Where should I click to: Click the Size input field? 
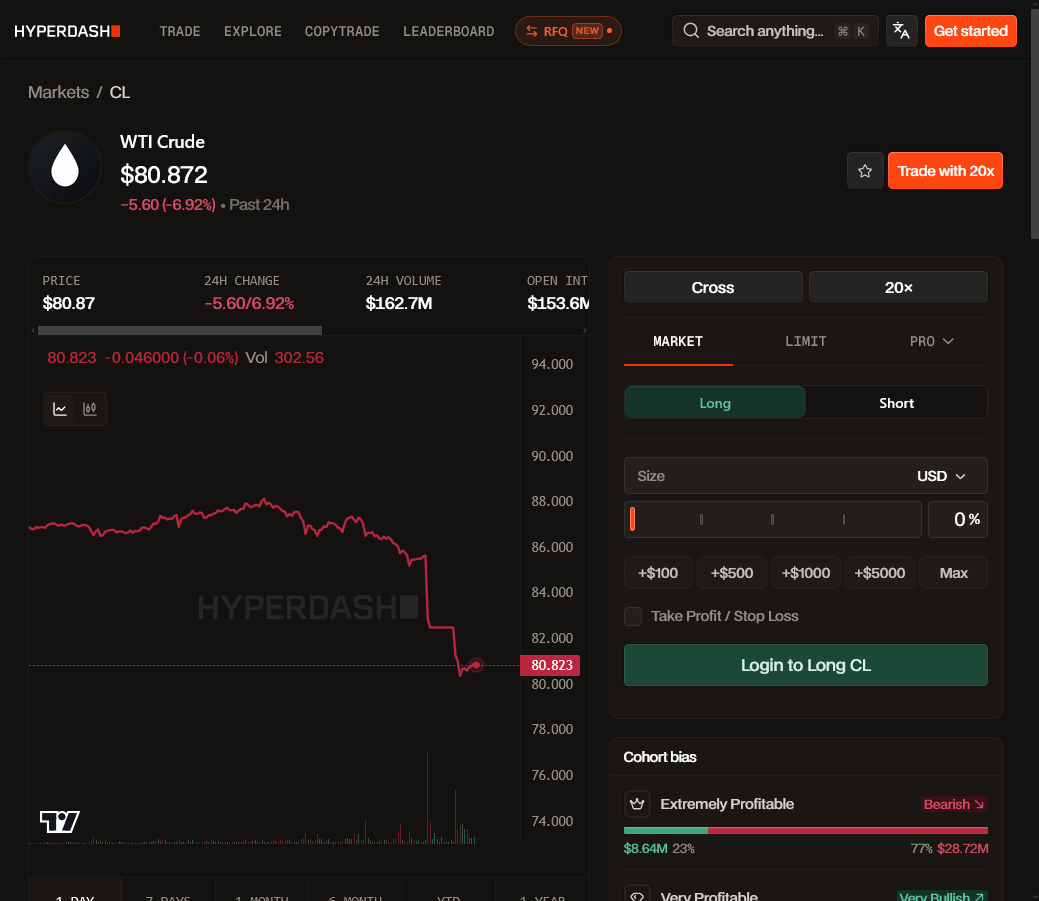pyautogui.click(x=769, y=476)
